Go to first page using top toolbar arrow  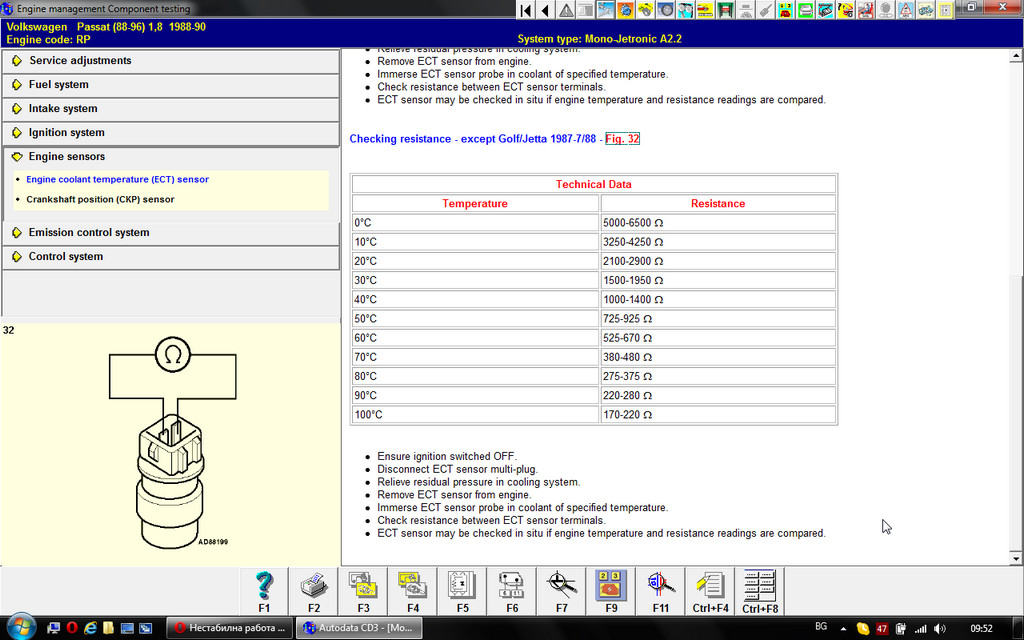525,10
